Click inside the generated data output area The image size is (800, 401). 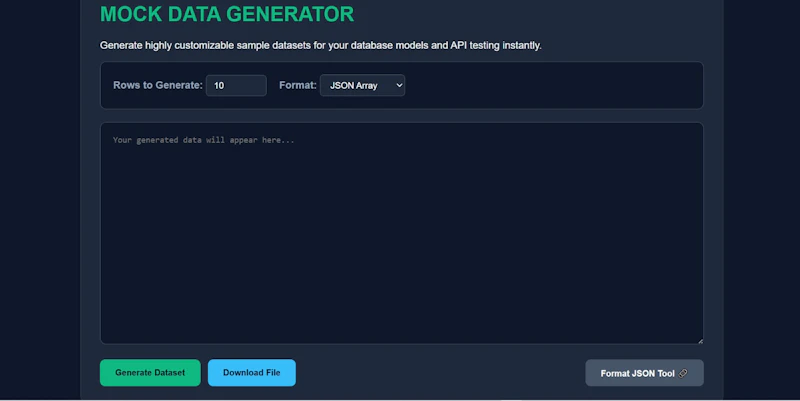(402, 233)
